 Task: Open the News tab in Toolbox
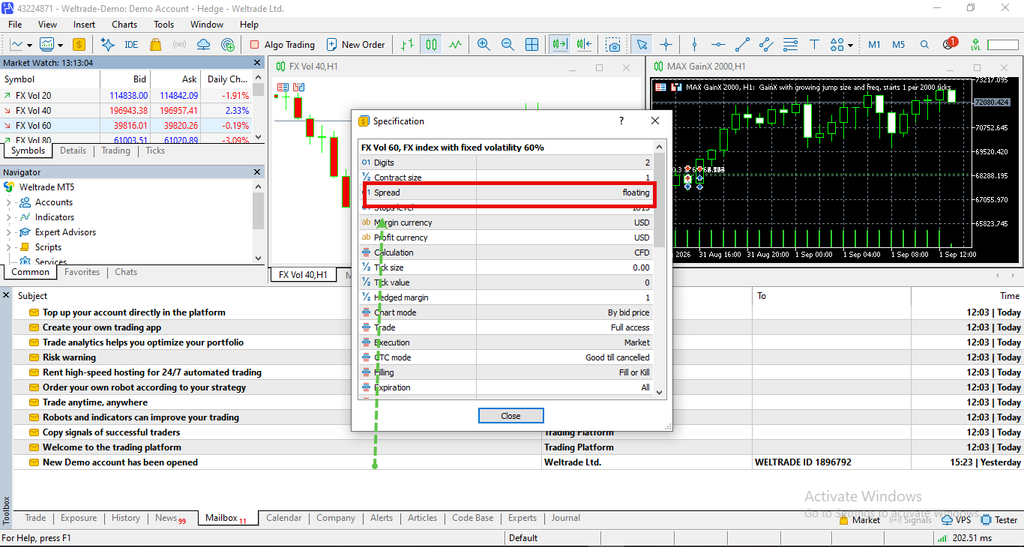(x=170, y=518)
